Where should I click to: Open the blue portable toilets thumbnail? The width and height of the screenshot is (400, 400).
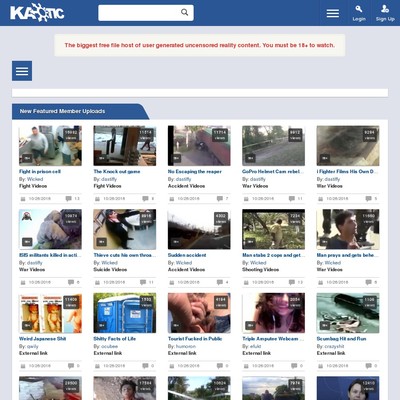125,313
